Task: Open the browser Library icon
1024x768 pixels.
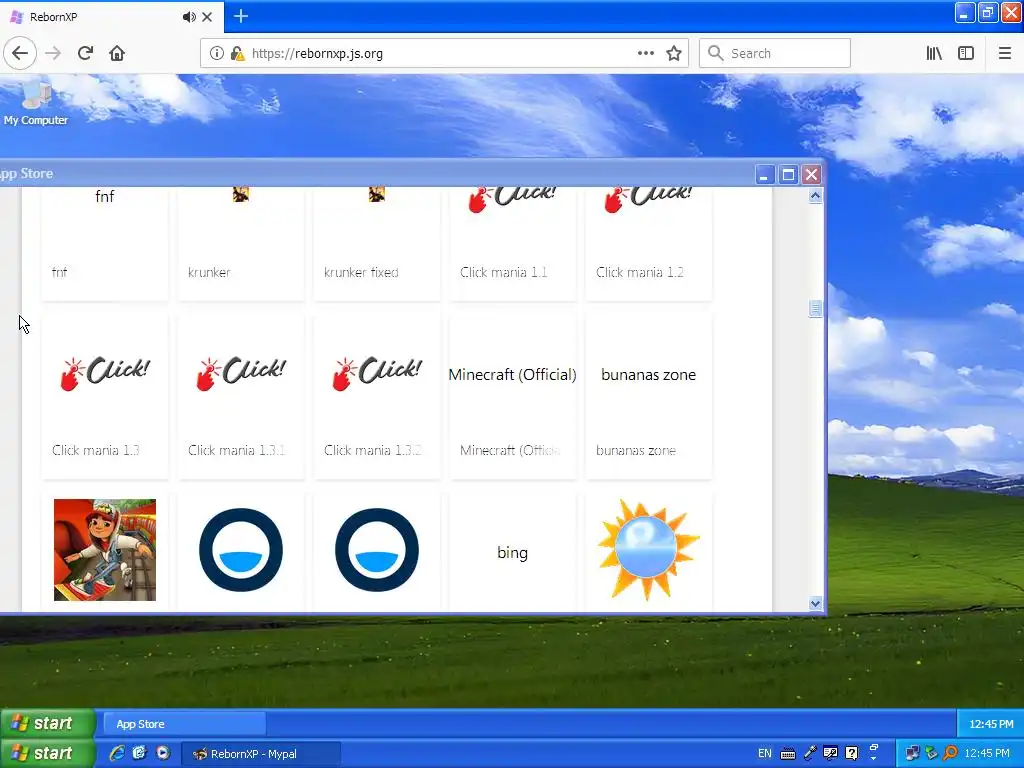Action: click(934, 53)
